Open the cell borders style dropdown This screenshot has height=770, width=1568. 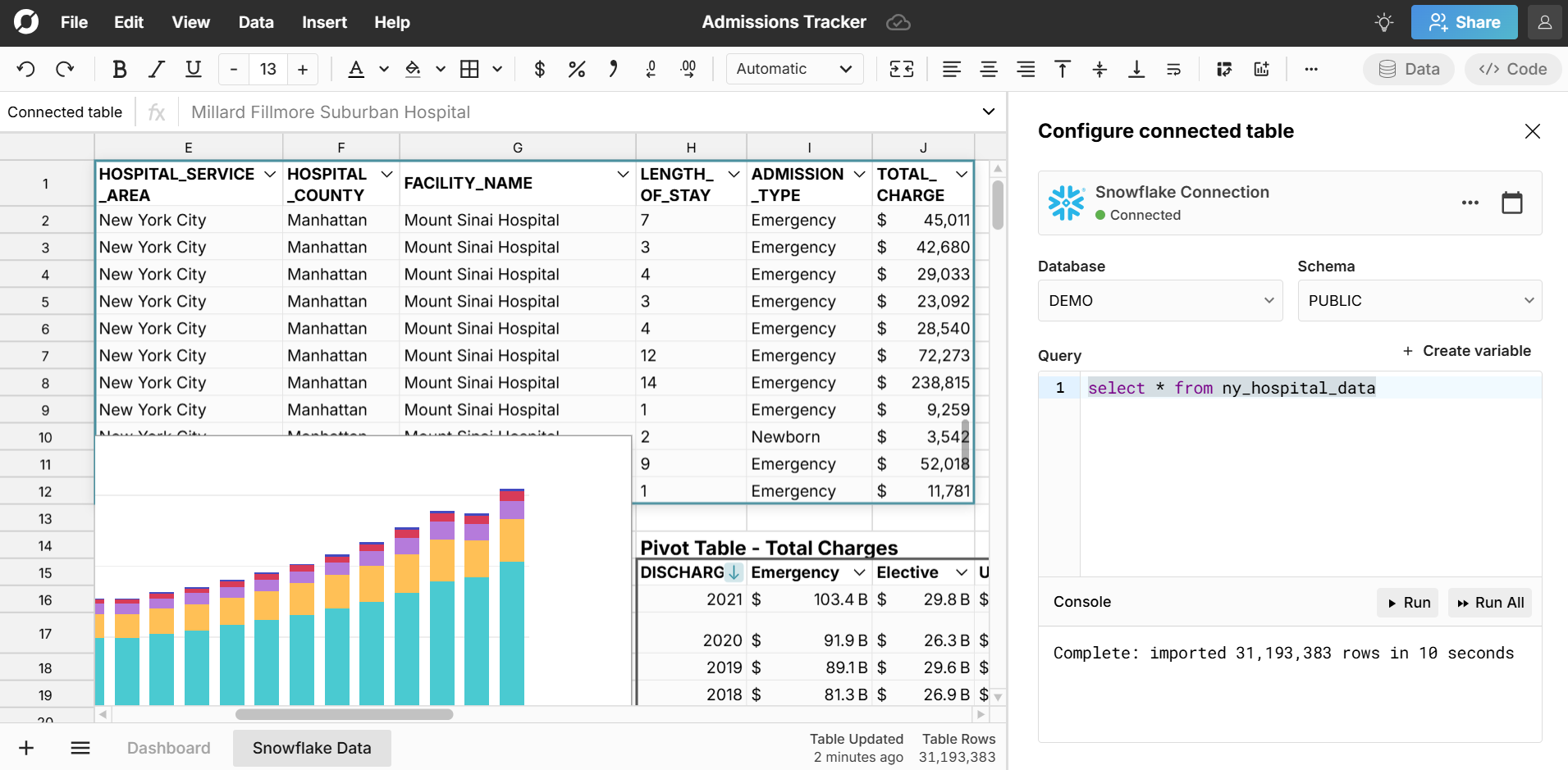coord(497,69)
